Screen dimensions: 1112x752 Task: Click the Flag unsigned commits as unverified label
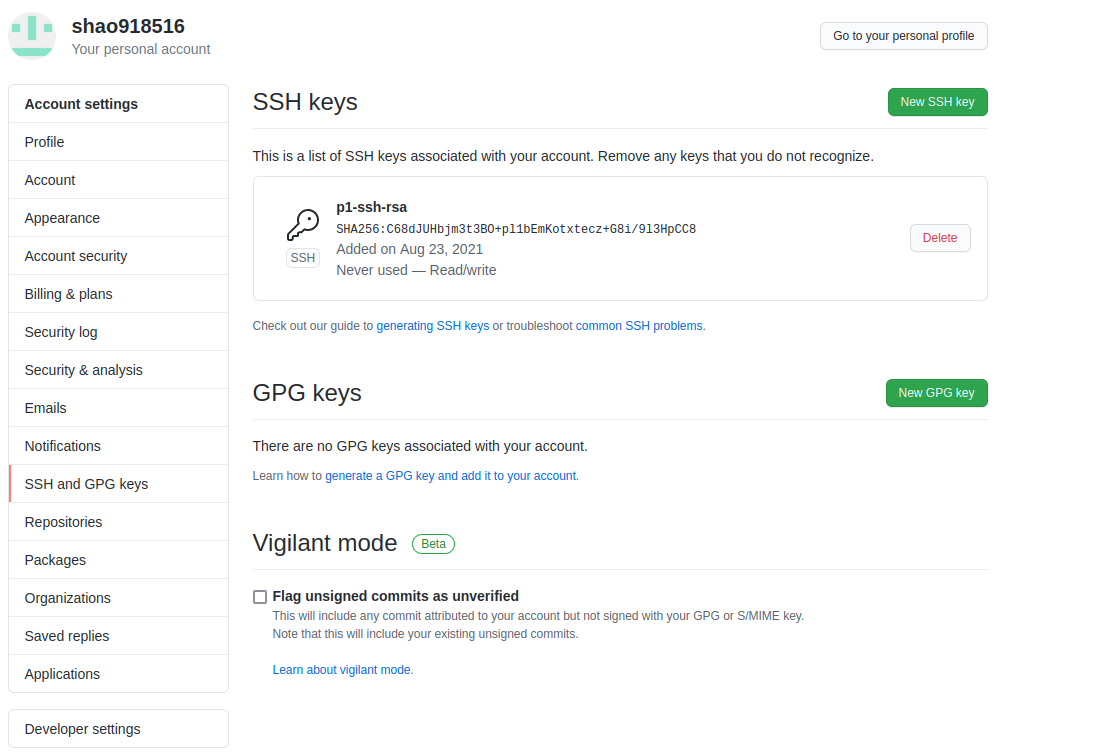pos(396,597)
